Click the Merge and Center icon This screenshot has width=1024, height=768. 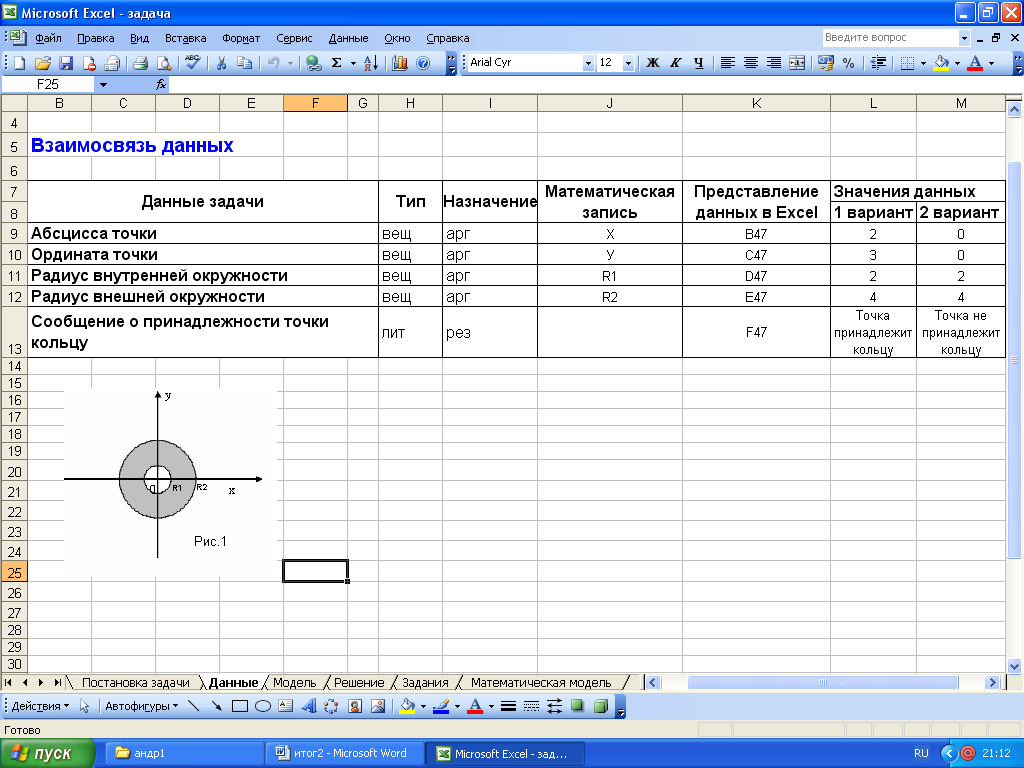click(x=797, y=62)
